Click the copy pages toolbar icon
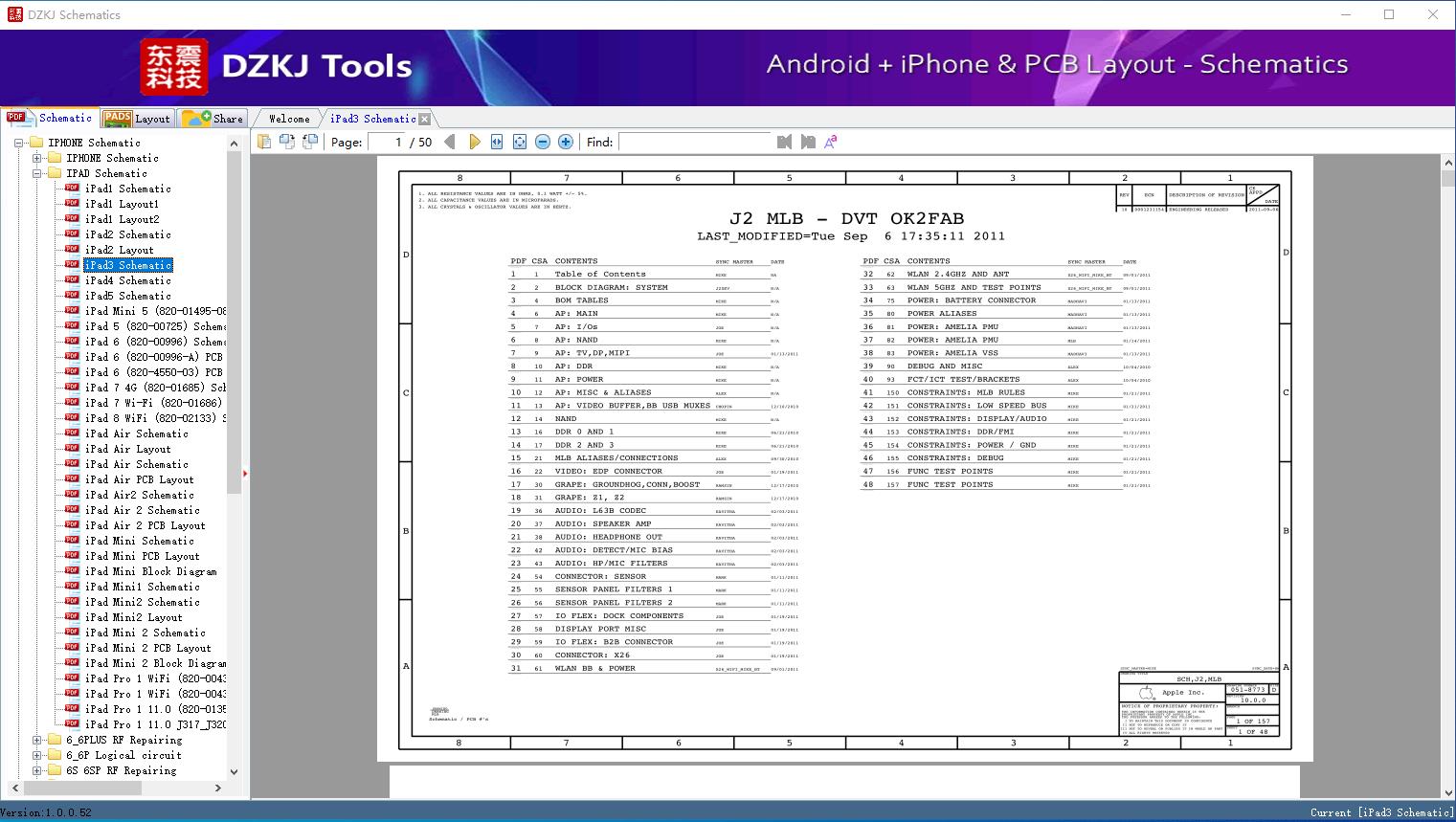Image resolution: width=1456 pixels, height=822 pixels. 263,142
